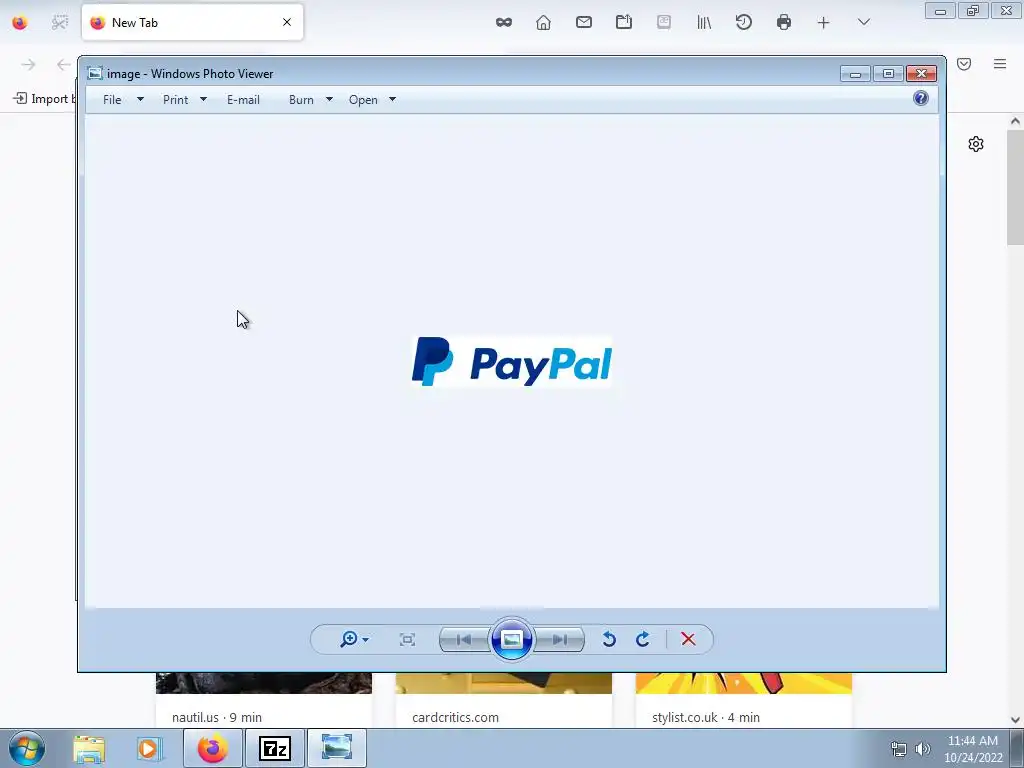Click the Firefox save page icon
The image size is (1024, 768).
[624, 22]
